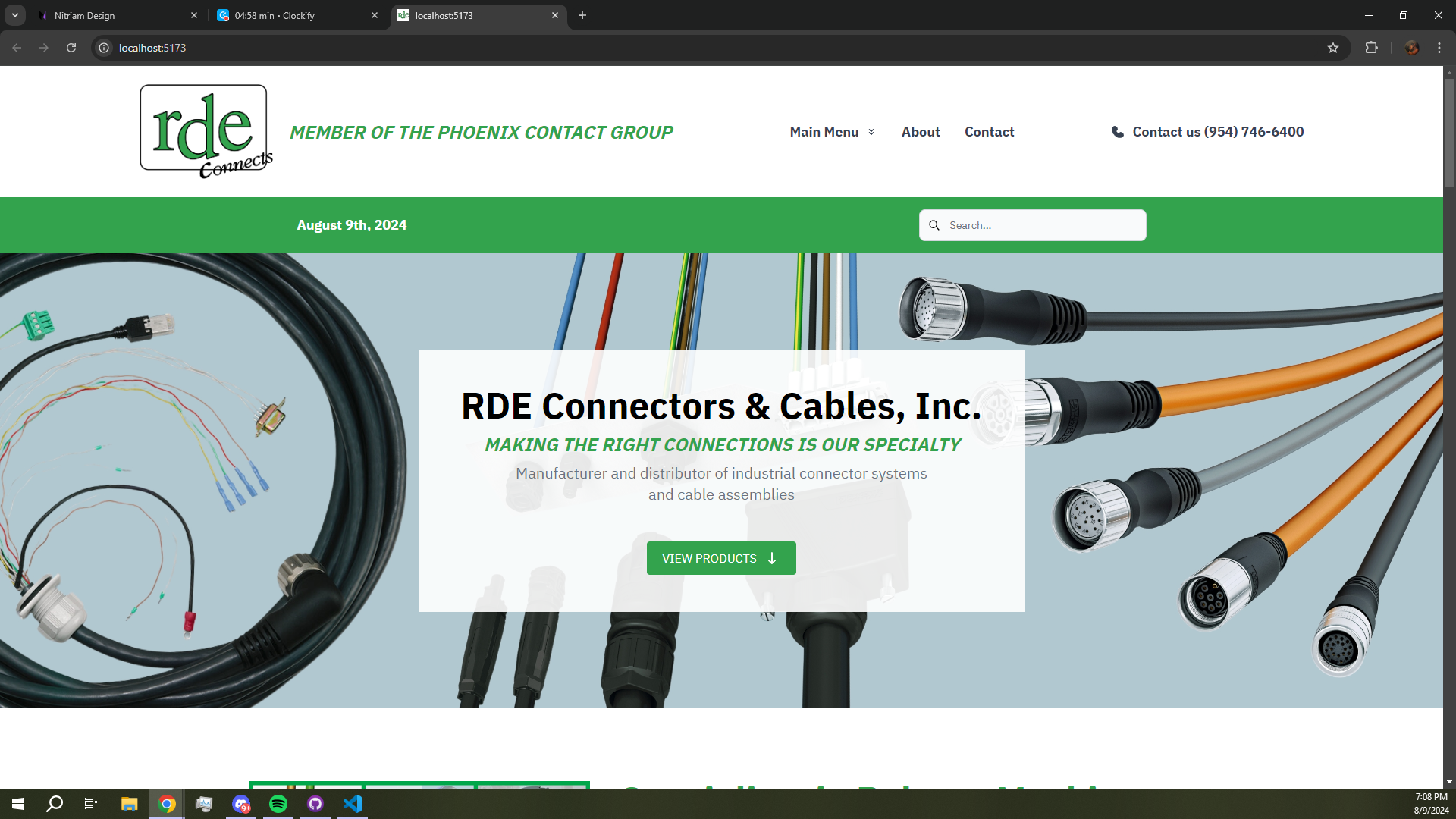
Task: Open the Windows Start menu
Action: click(18, 804)
